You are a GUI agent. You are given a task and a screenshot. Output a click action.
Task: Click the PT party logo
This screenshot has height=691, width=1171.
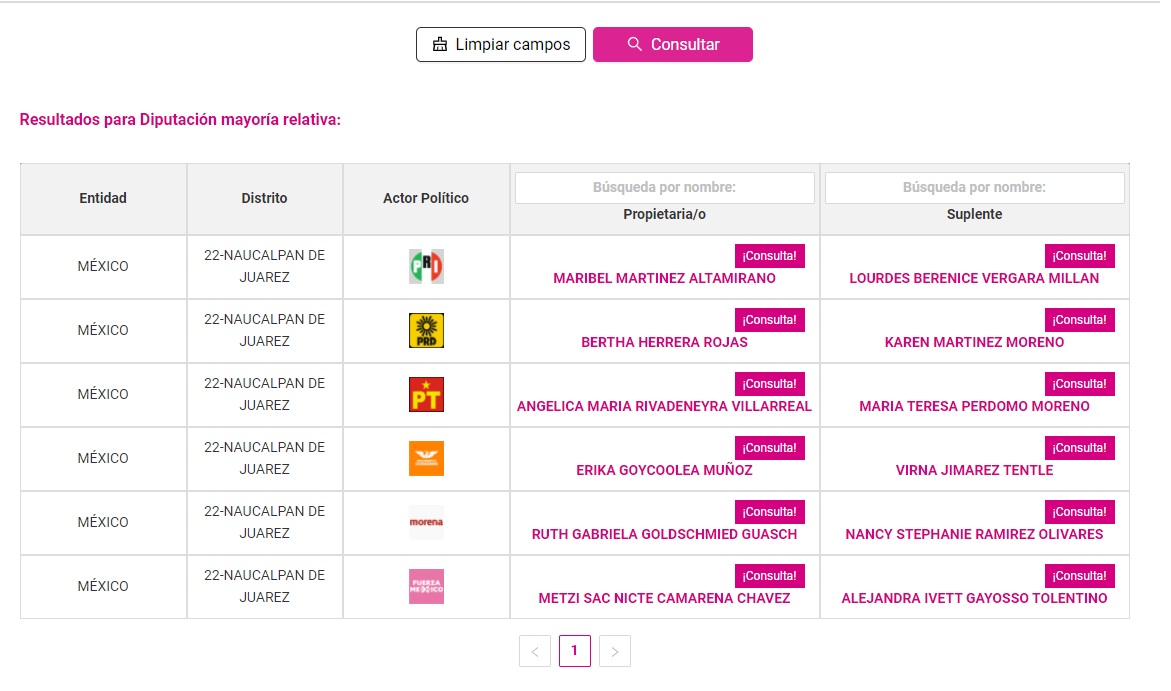(426, 394)
